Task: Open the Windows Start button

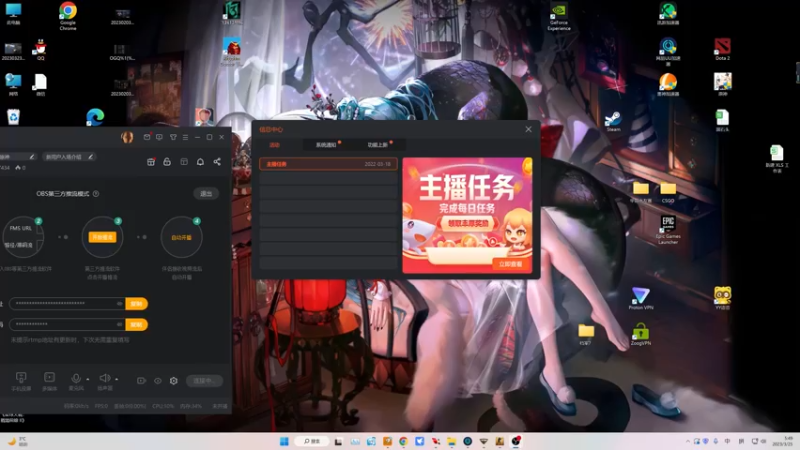Action: (284, 441)
